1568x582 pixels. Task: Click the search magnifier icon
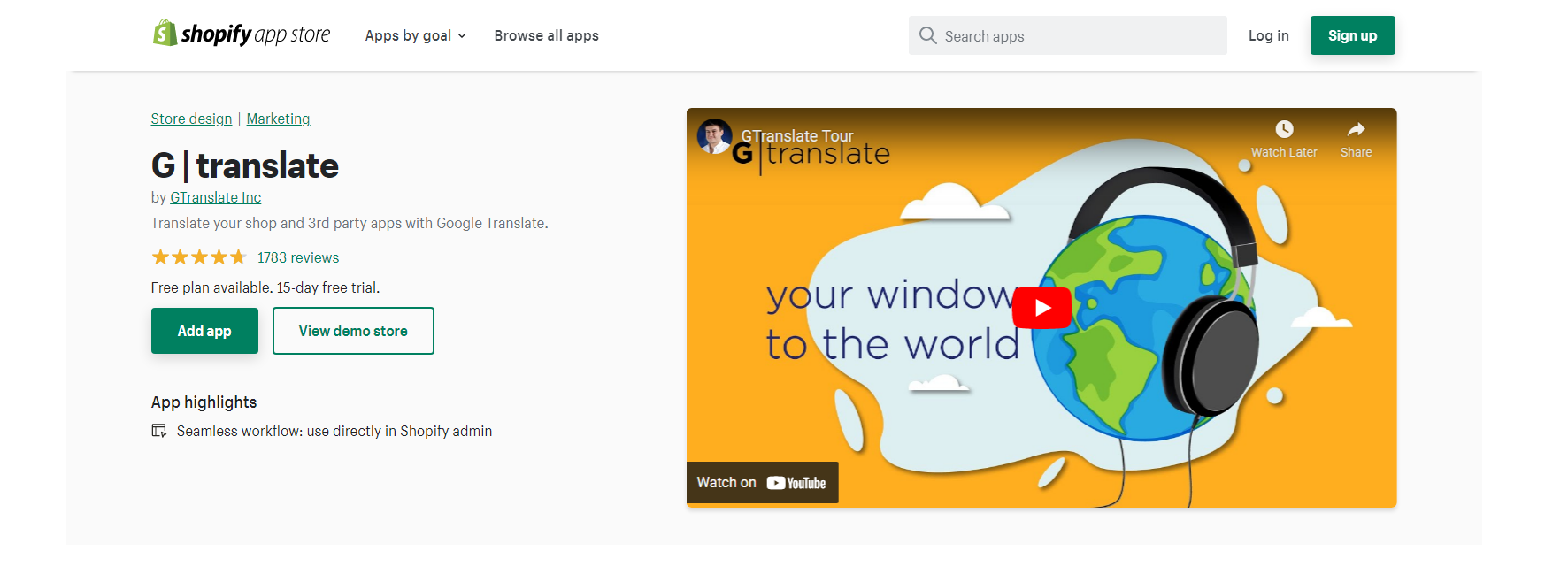(x=927, y=35)
